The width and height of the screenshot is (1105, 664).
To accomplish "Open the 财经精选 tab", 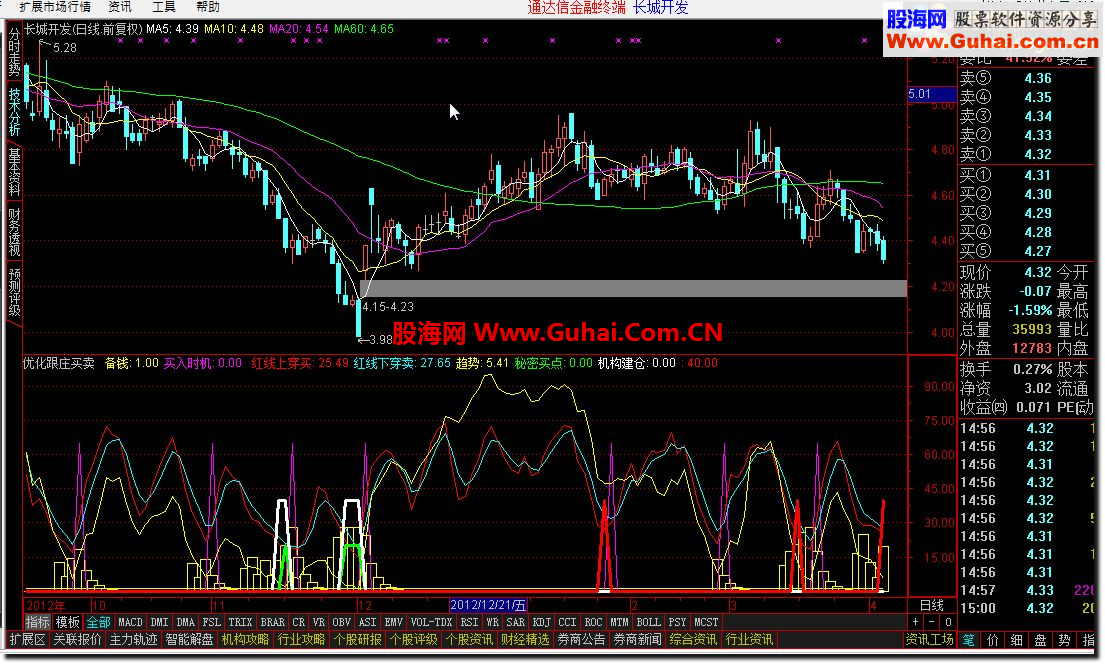I will pyautogui.click(x=525, y=640).
